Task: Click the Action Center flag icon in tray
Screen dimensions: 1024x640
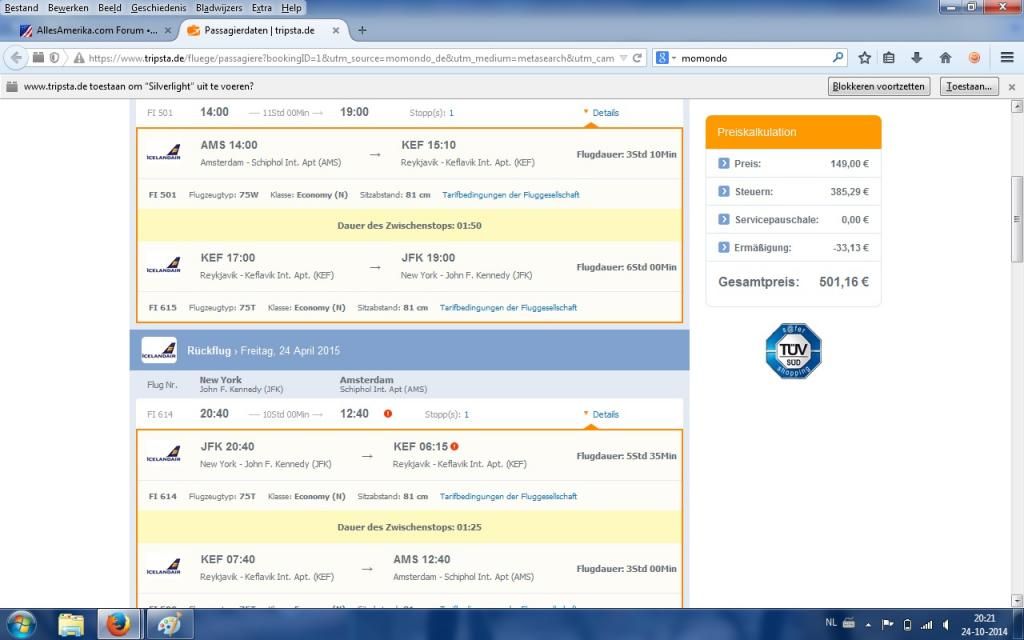Action: 888,625
